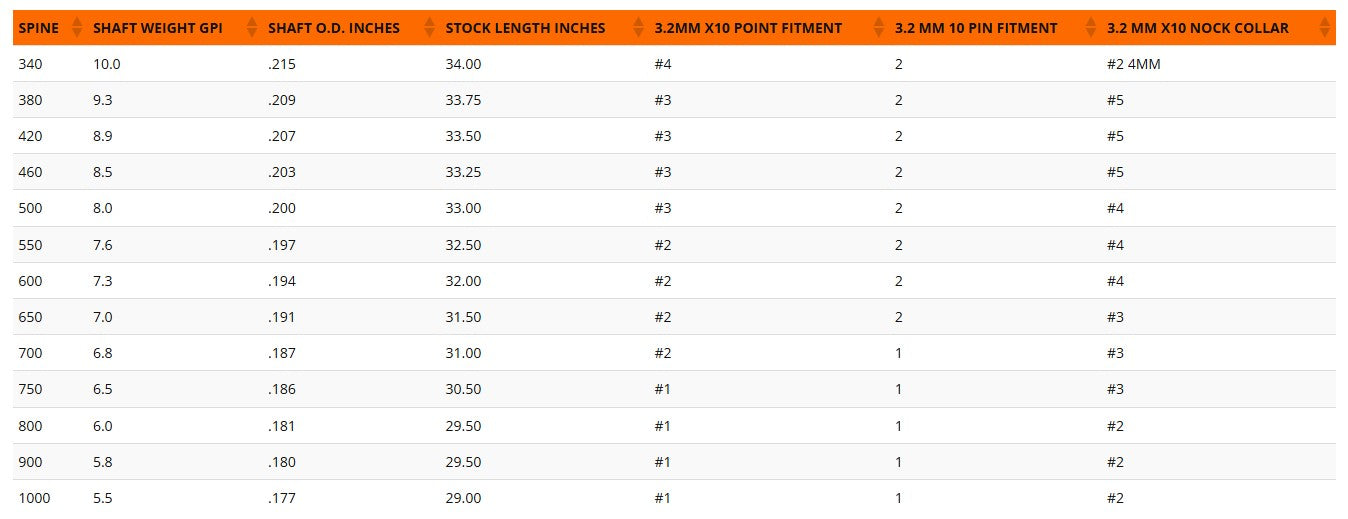Click the 6.8 shaft weight cell
Image resolution: width=1348 pixels, height=519 pixels.
(103, 353)
